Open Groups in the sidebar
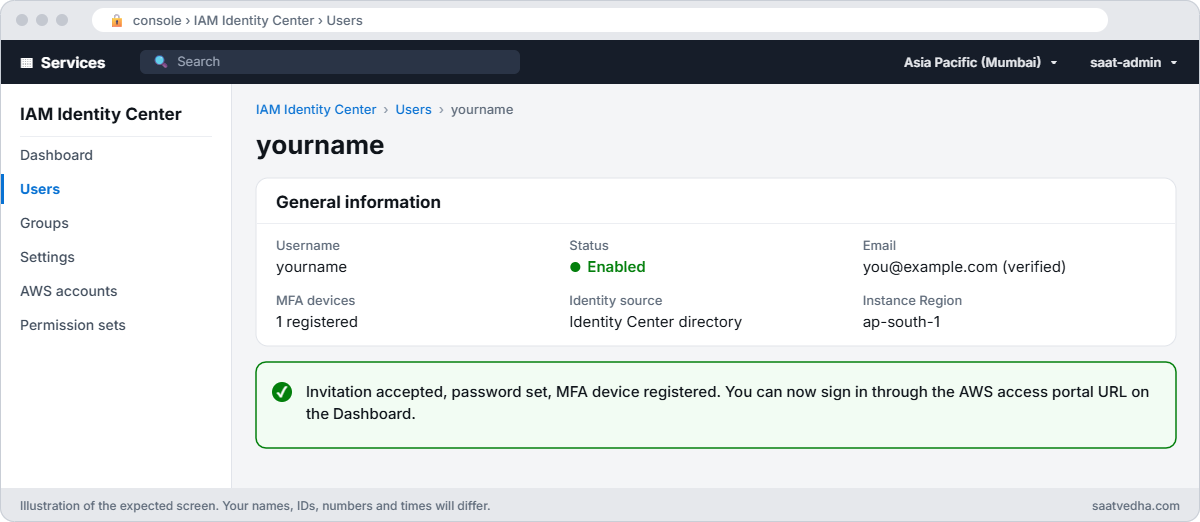1200x522 pixels. click(44, 223)
